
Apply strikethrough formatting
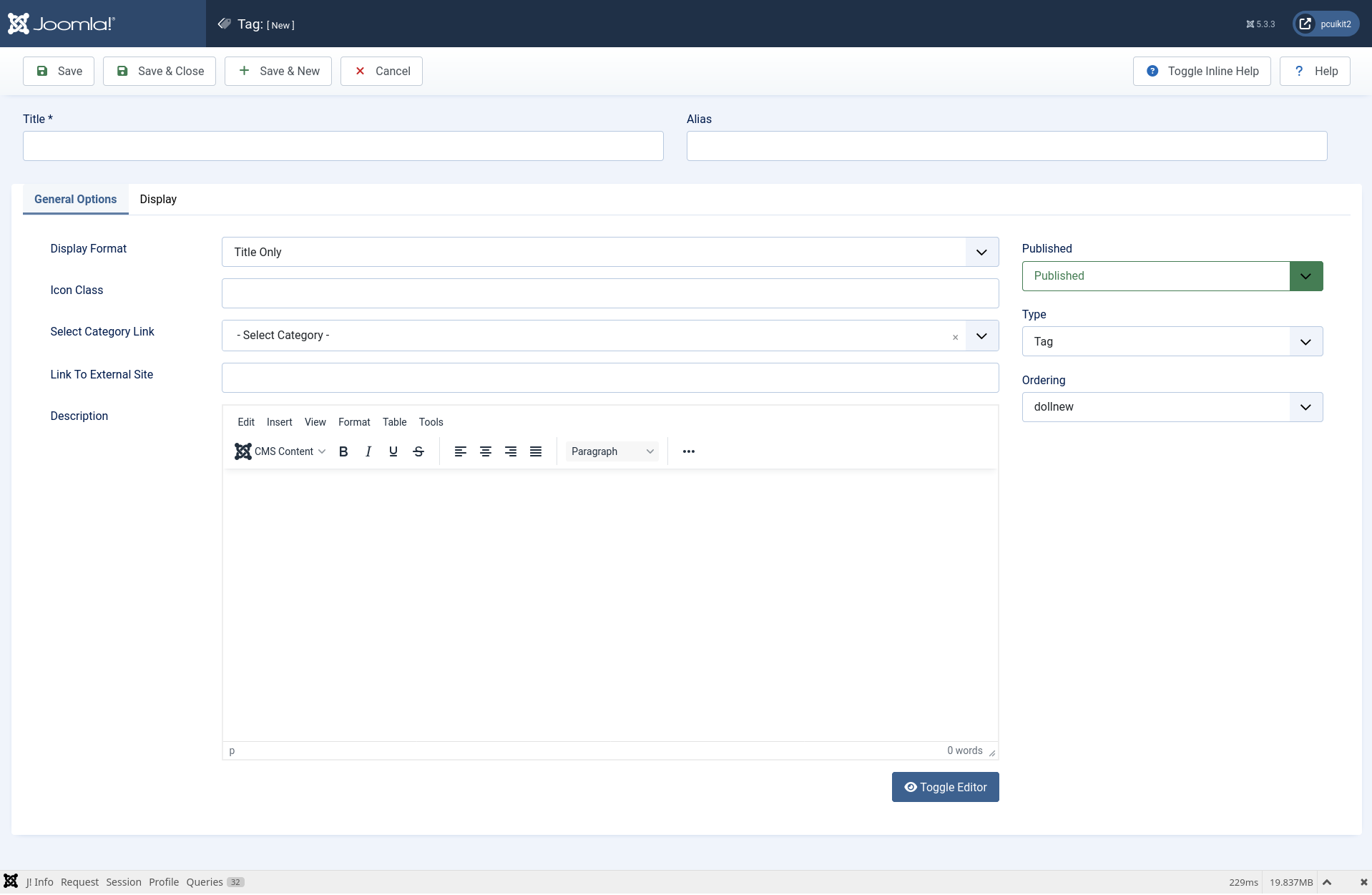(418, 451)
